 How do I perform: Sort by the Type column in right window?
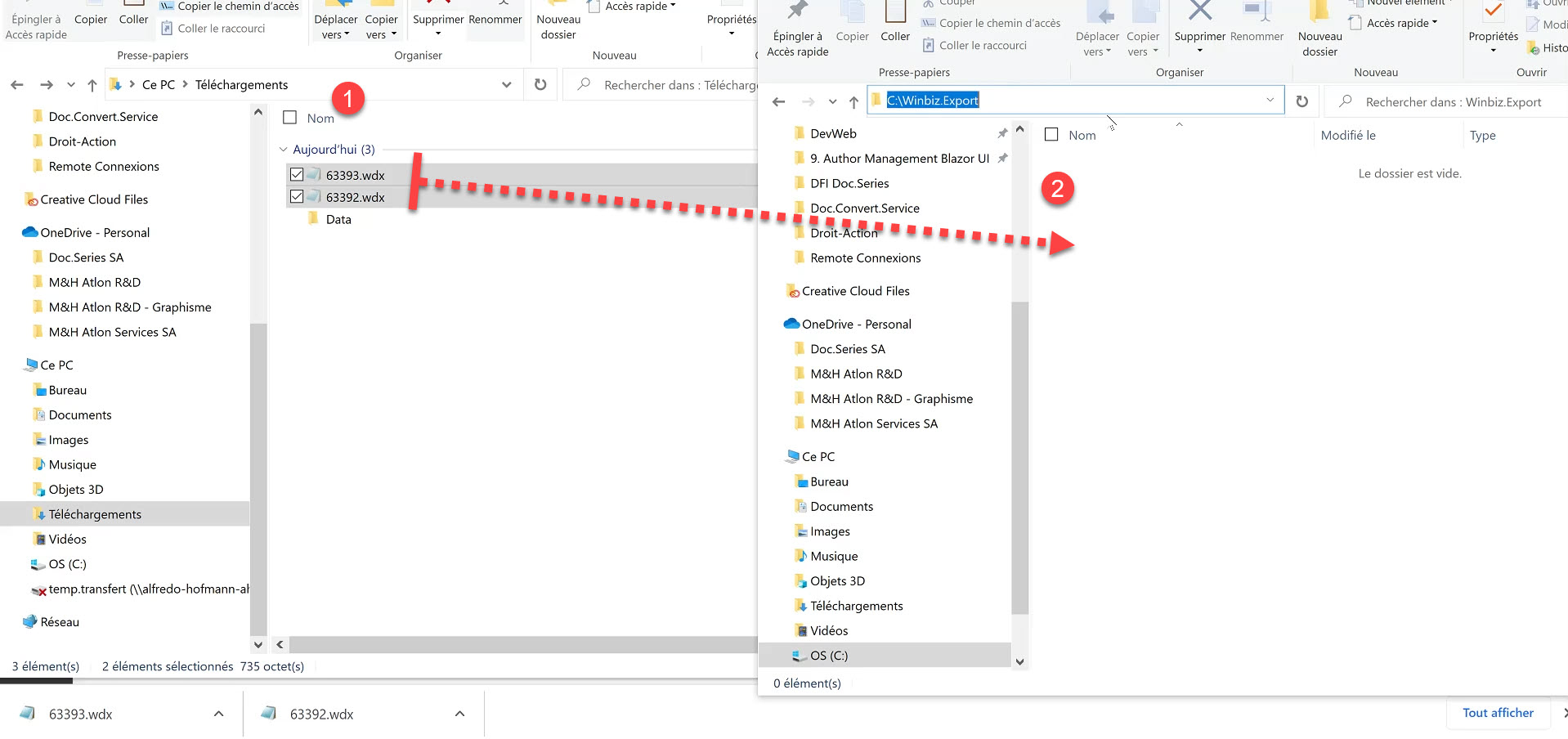tap(1482, 136)
